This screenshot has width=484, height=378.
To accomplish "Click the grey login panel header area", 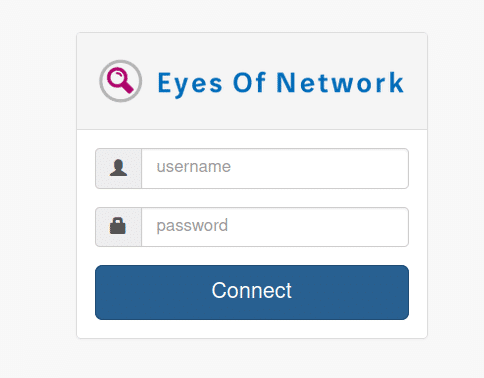I will (252, 81).
